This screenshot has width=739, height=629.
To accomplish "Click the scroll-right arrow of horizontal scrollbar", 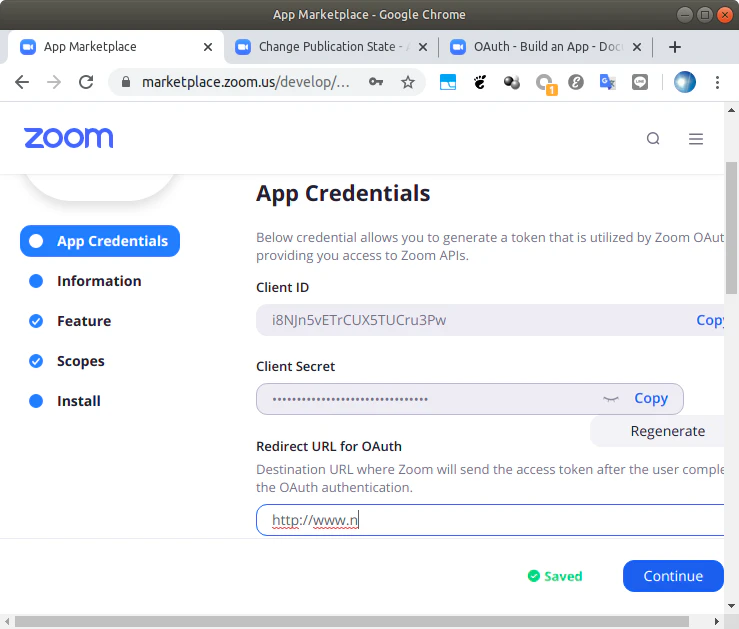I will pyautogui.click(x=717, y=621).
